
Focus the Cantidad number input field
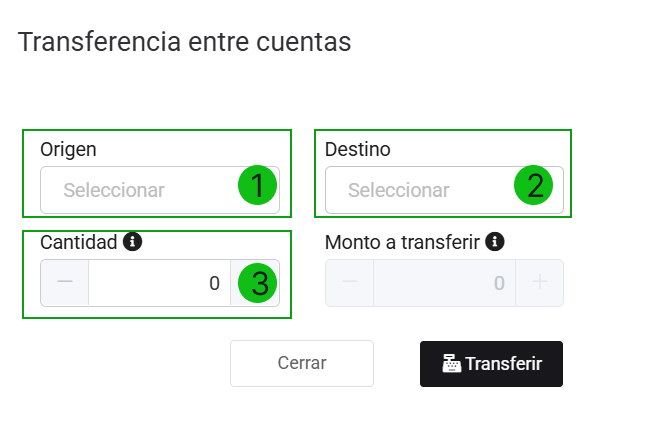tap(158, 283)
